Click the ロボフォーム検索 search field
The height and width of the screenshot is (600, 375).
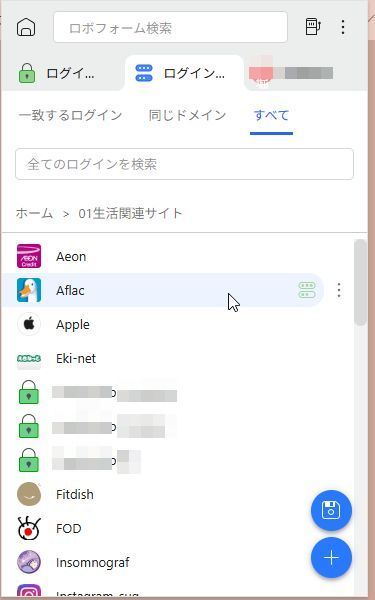click(170, 27)
